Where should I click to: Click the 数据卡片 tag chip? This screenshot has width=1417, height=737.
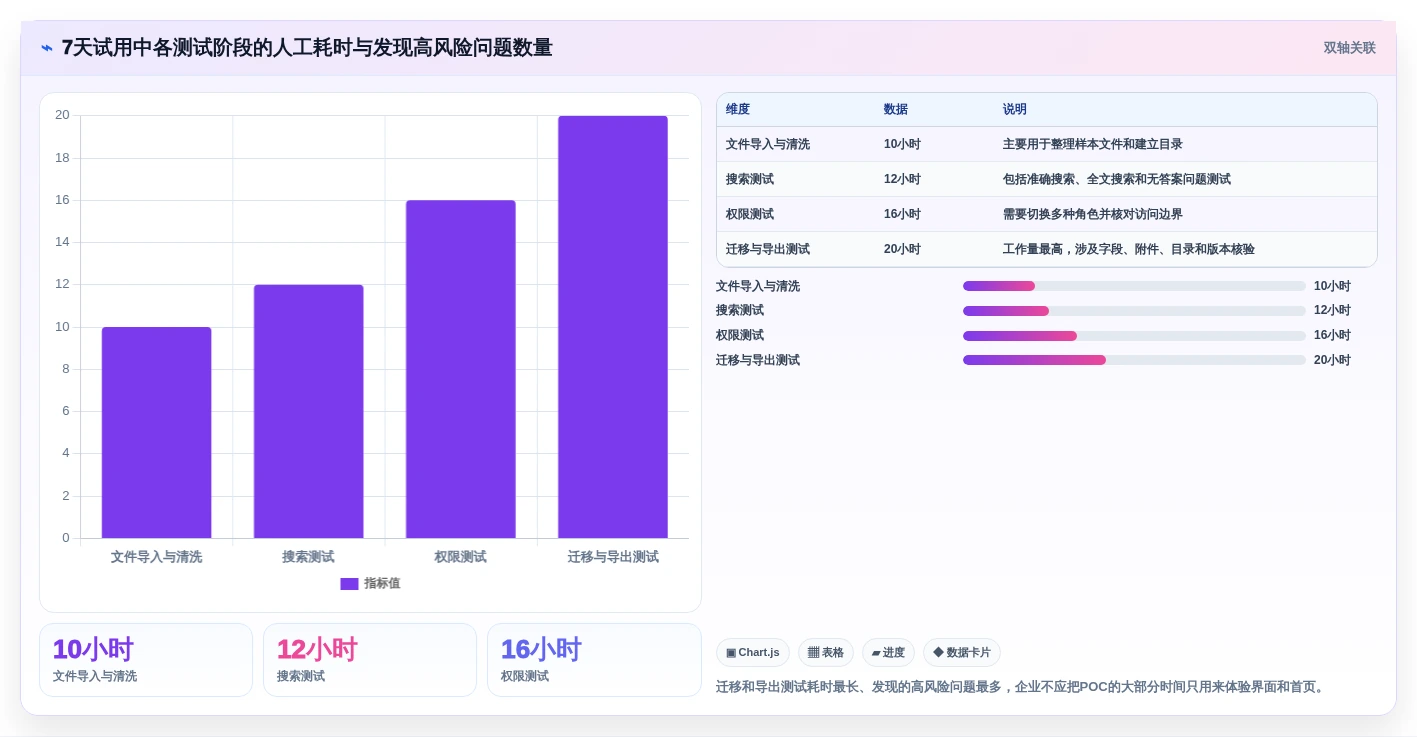click(x=962, y=653)
